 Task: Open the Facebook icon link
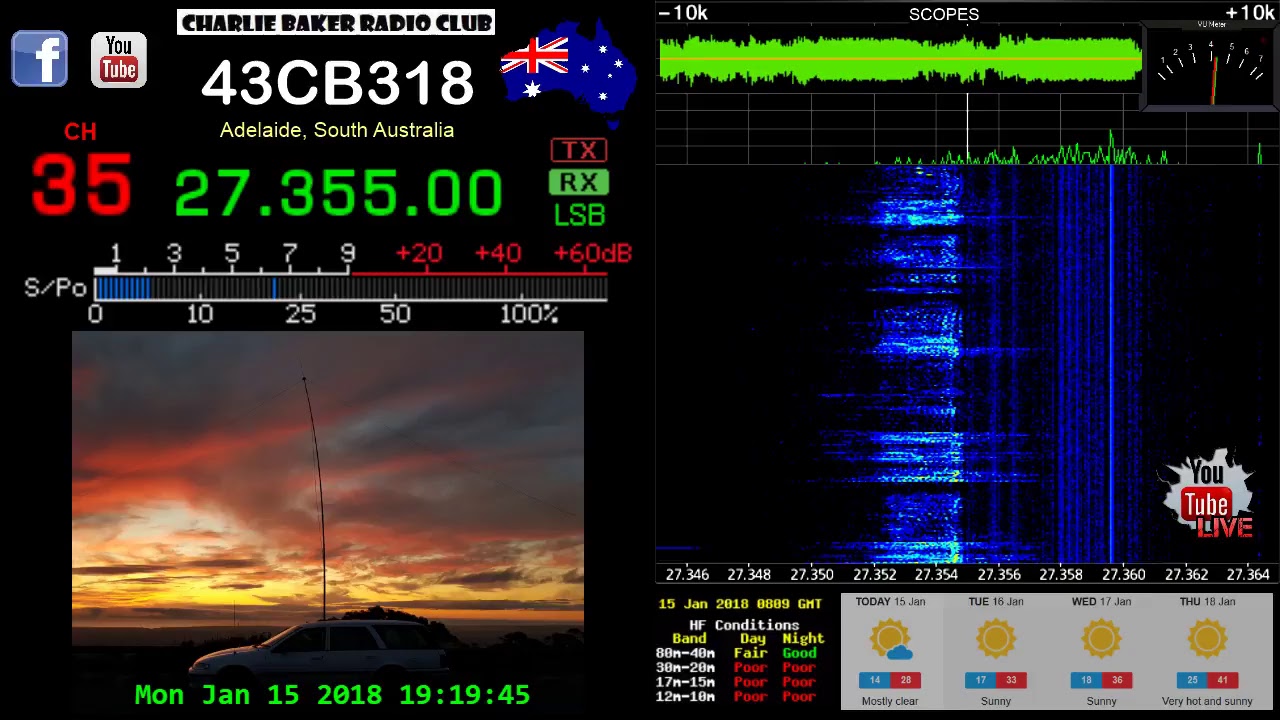40,59
